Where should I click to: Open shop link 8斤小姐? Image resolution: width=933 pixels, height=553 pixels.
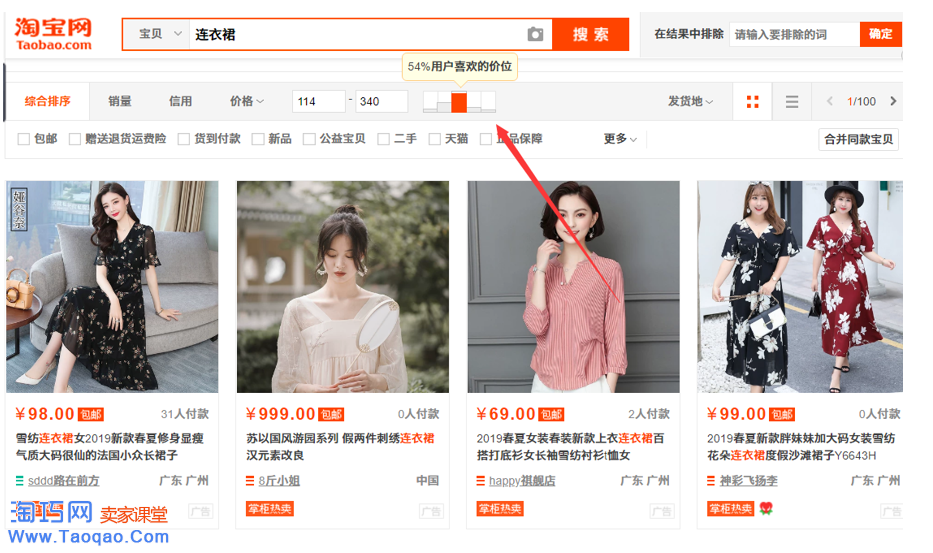279,480
